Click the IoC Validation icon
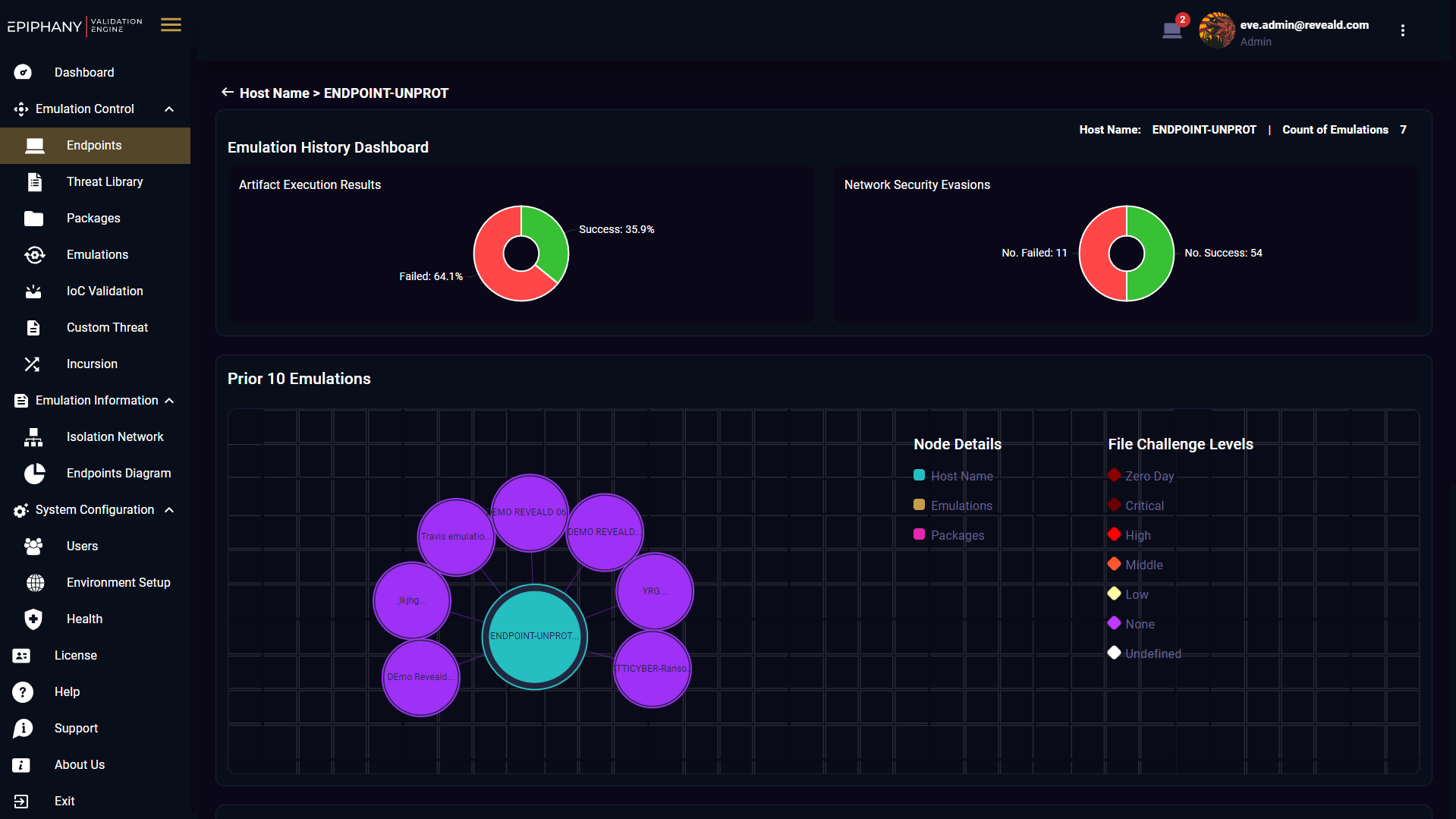Image resolution: width=1456 pixels, height=819 pixels. (33, 291)
